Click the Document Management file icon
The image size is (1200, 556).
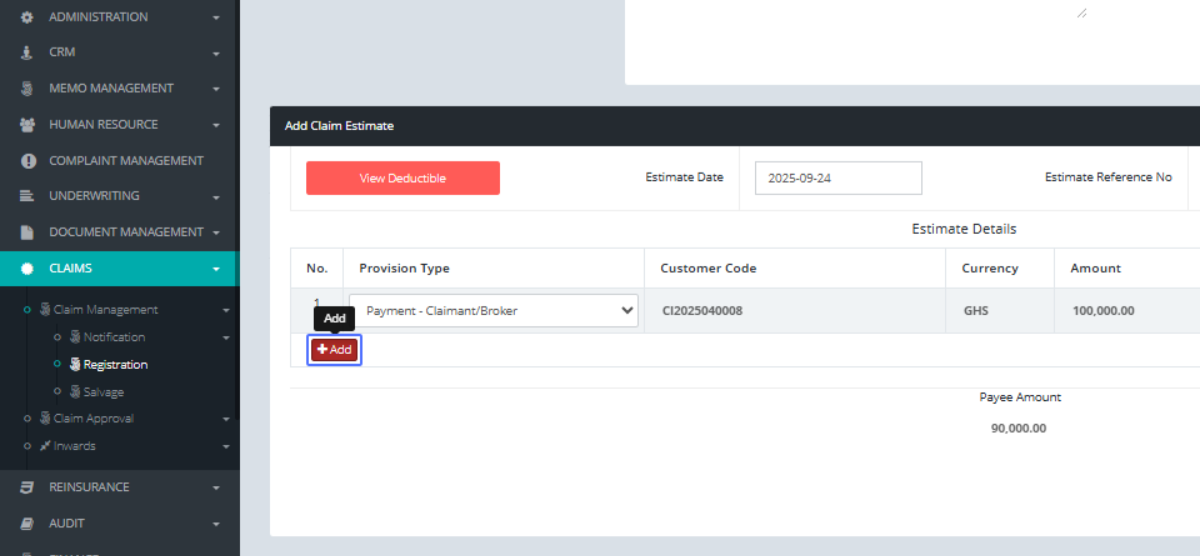click(28, 232)
